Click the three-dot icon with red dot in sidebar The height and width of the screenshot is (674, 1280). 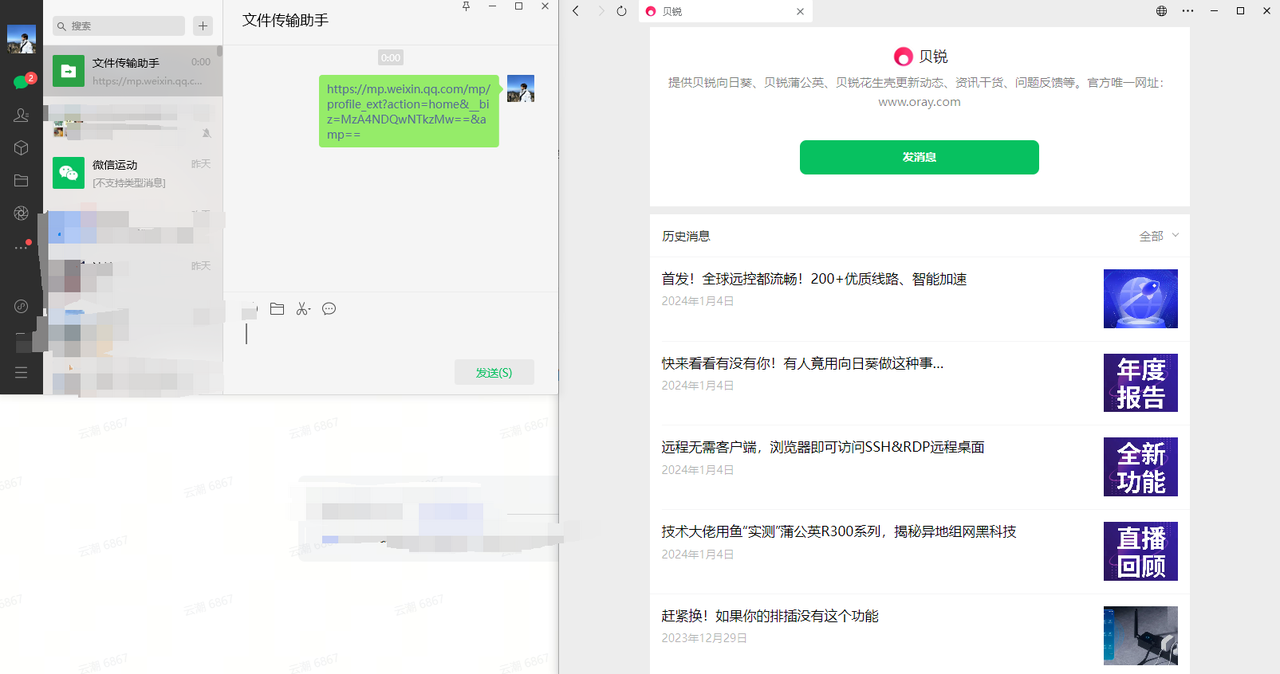(x=21, y=246)
